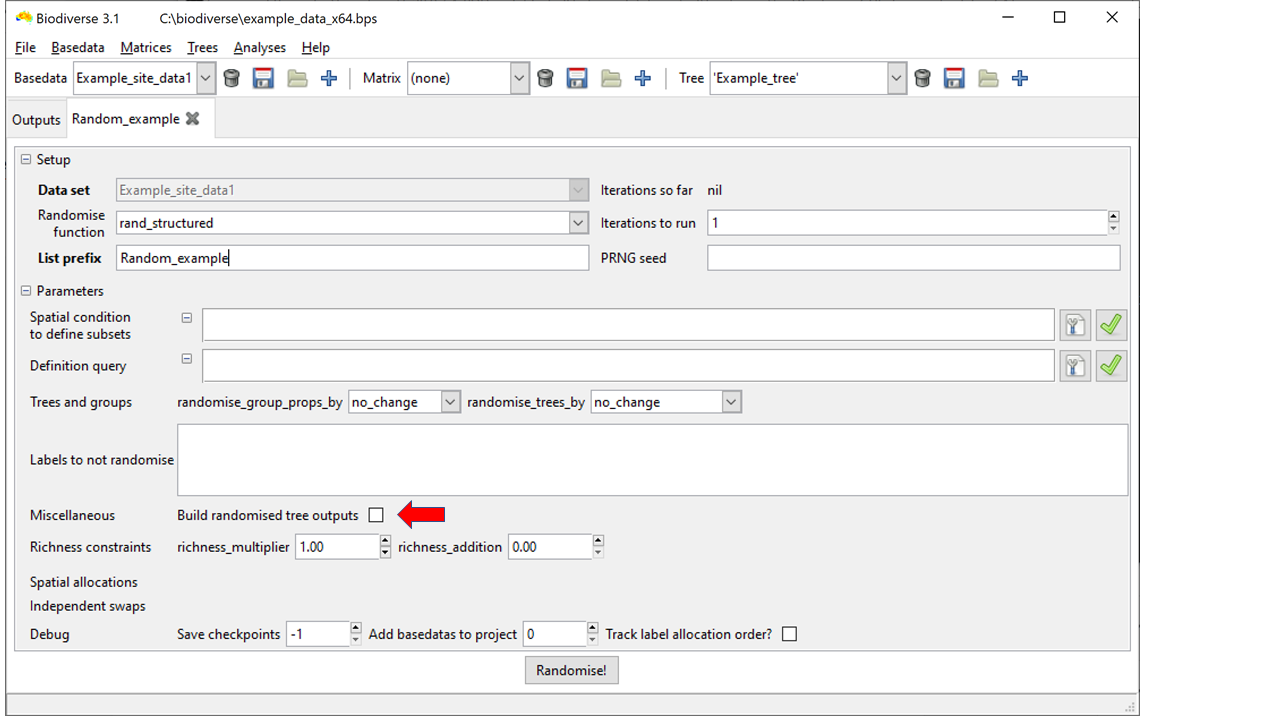Open the spatial condition builder icon

click(x=1075, y=324)
